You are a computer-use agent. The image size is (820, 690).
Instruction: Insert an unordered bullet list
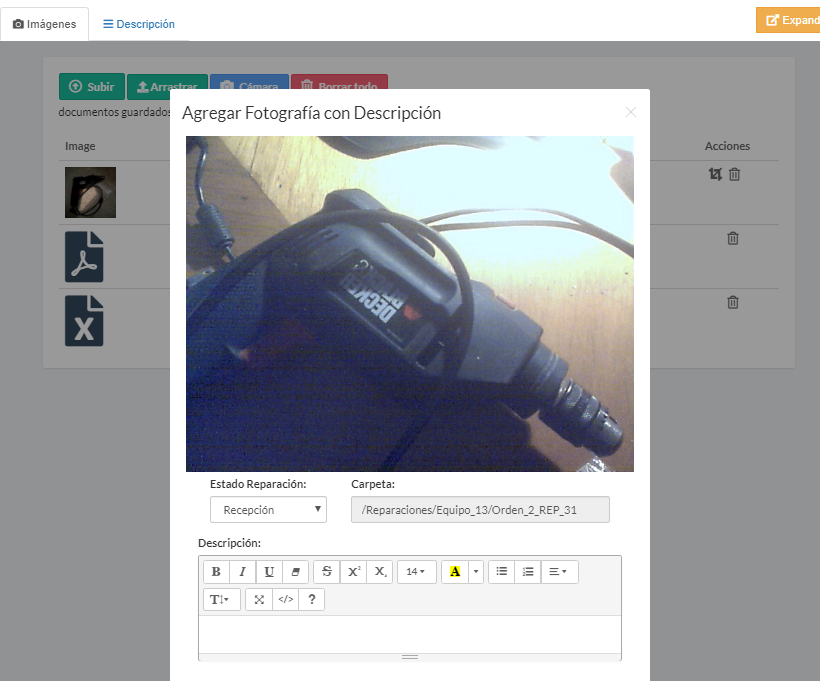(x=501, y=572)
